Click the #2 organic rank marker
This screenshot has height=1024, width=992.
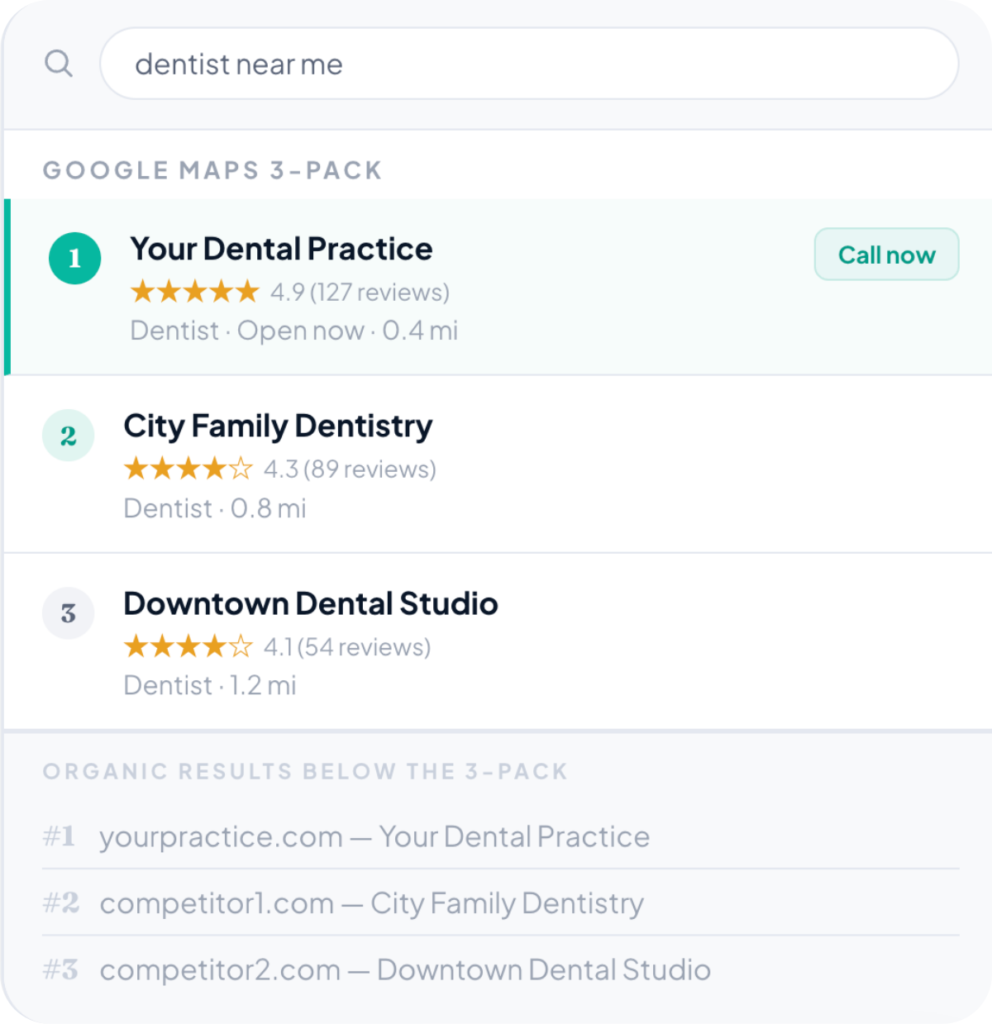(61, 903)
